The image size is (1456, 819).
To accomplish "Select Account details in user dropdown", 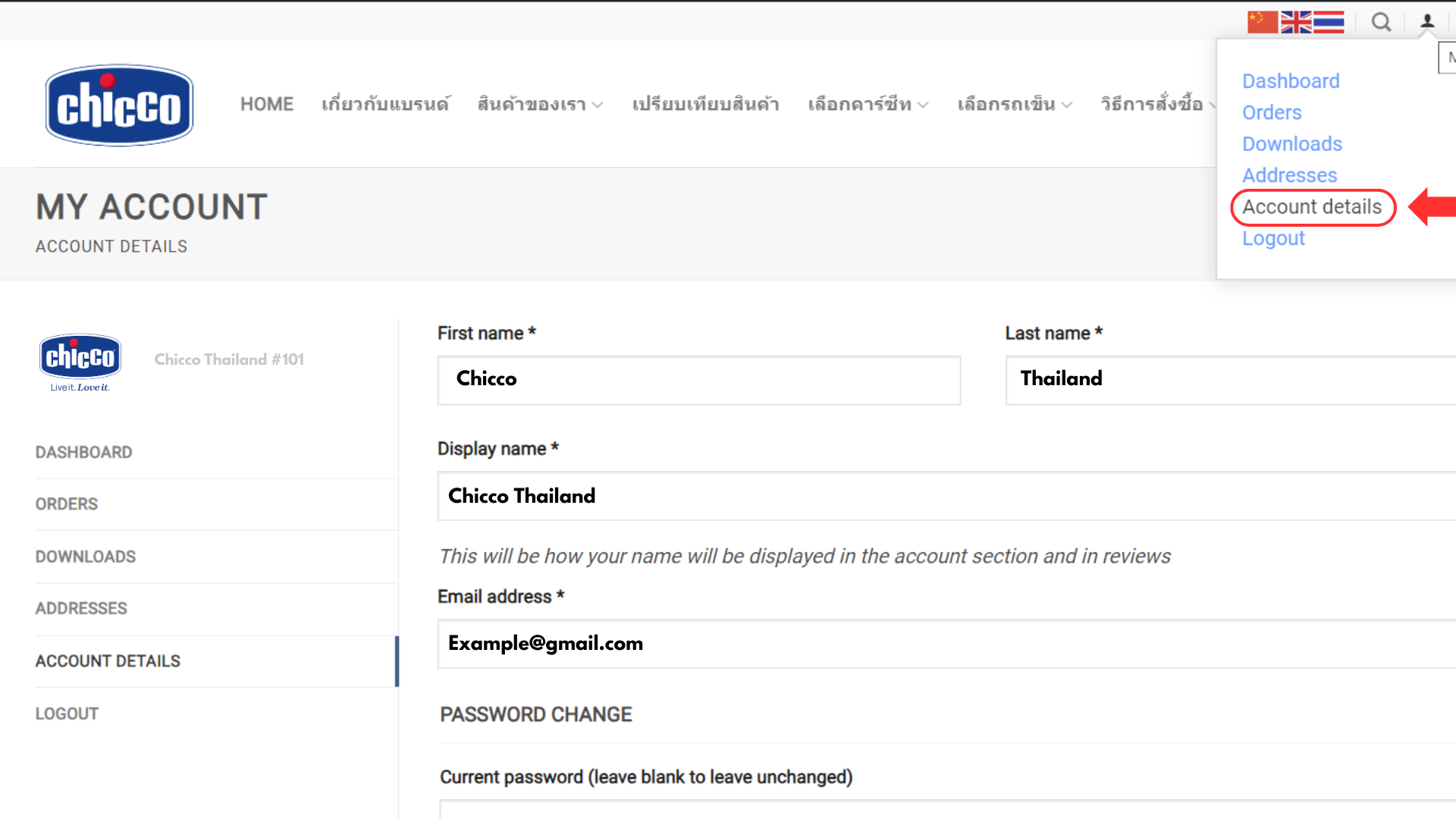I will click(x=1312, y=207).
